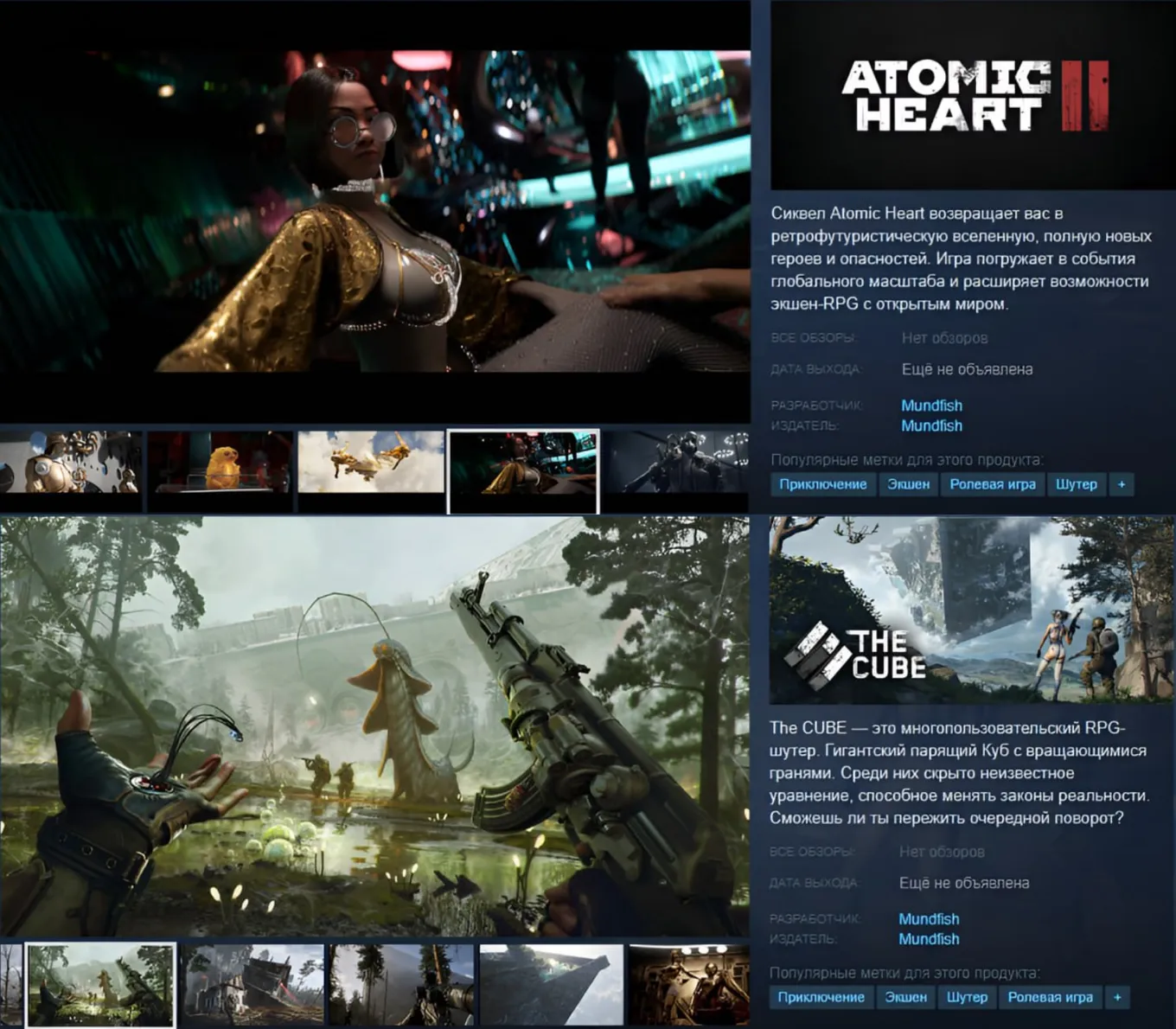Select the giant cube edge thumbnail
Screen dimensions: 1176x1029
tap(552, 985)
